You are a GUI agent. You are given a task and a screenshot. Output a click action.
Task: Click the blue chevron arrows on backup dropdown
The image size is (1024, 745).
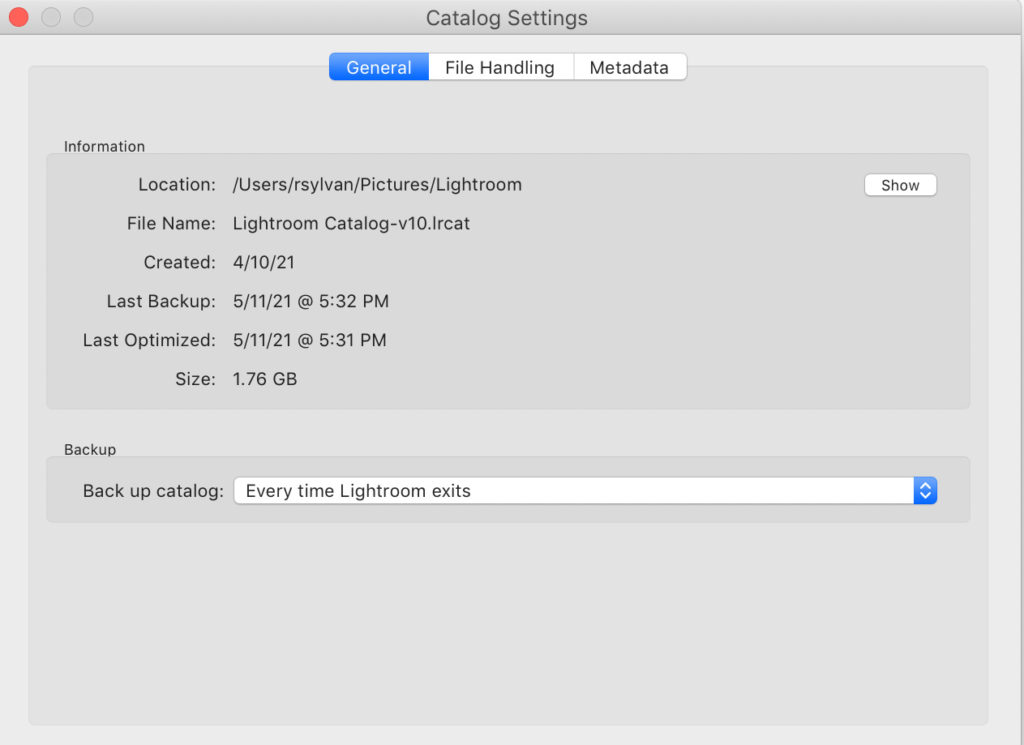pos(925,491)
